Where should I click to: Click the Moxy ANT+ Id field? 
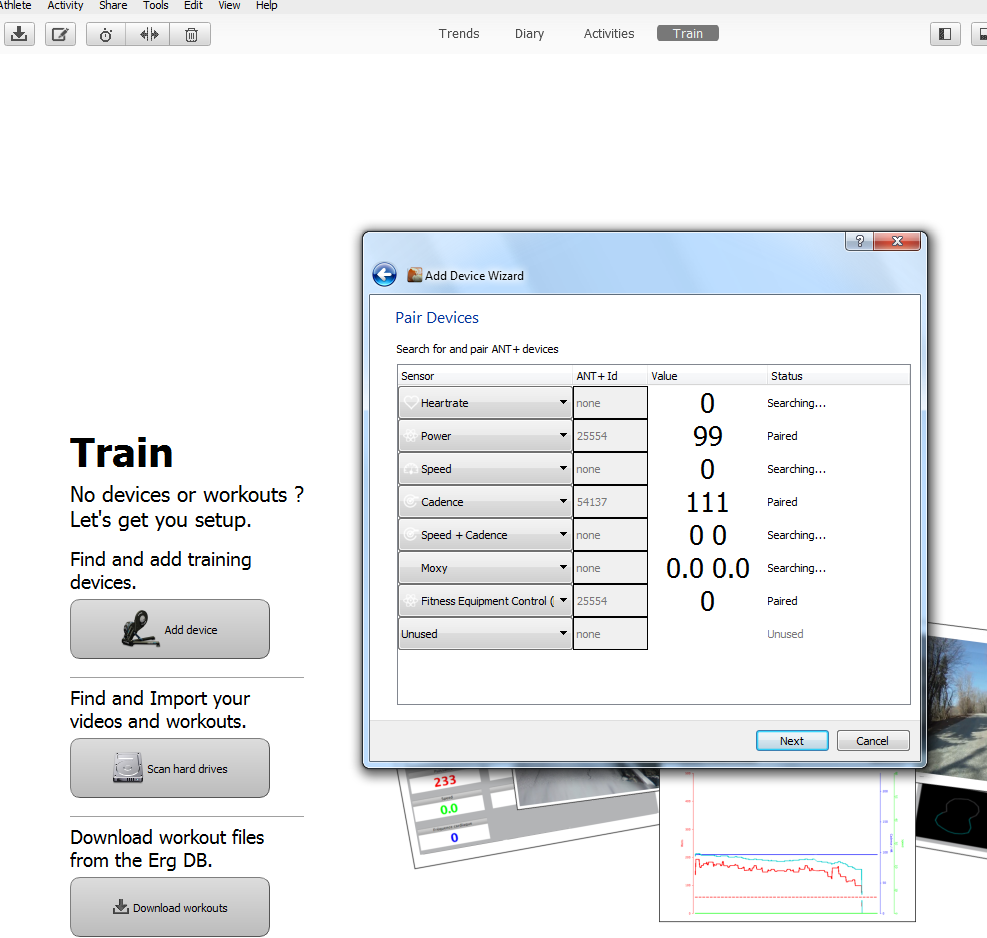610,568
